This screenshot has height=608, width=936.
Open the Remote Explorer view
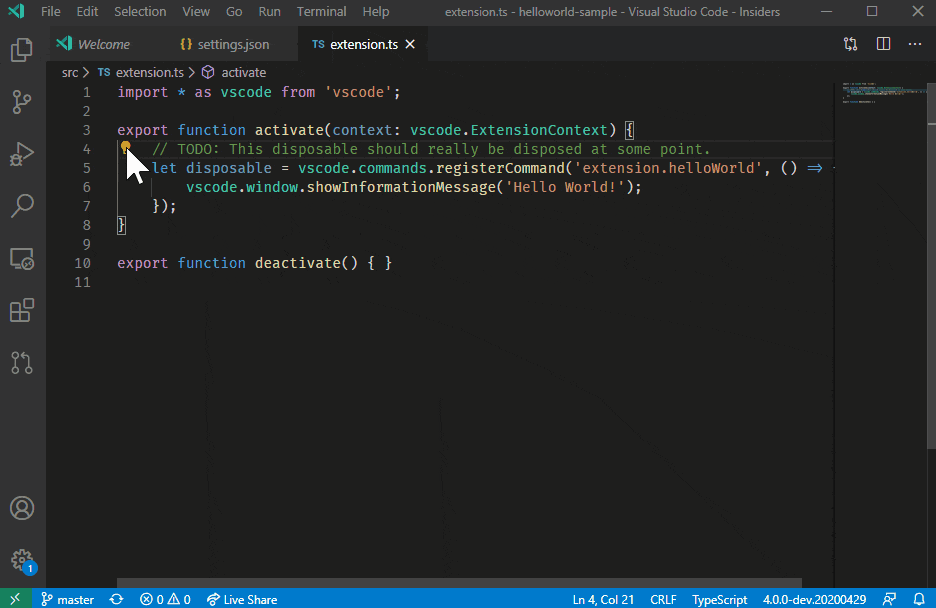pyautogui.click(x=22, y=258)
